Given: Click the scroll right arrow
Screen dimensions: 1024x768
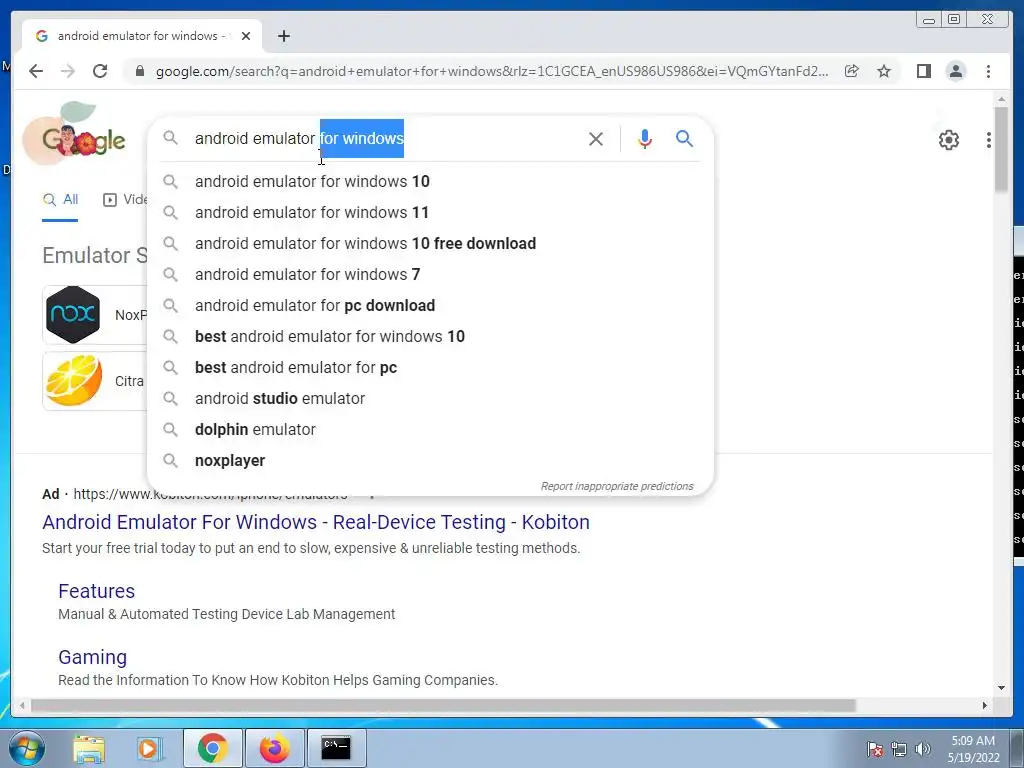Looking at the screenshot, I should coord(985,705).
